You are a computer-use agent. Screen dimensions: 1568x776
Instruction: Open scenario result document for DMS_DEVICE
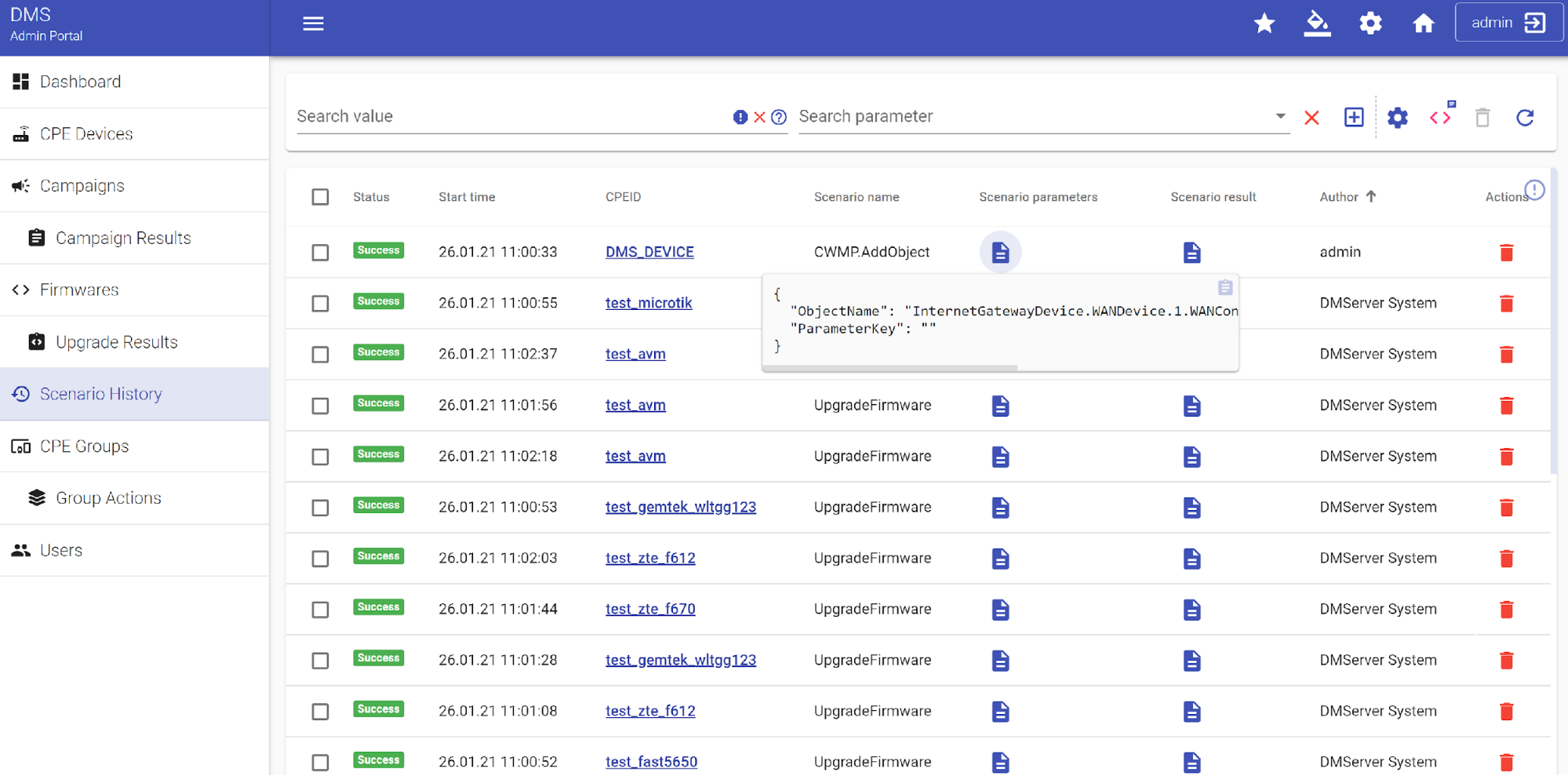click(1191, 253)
